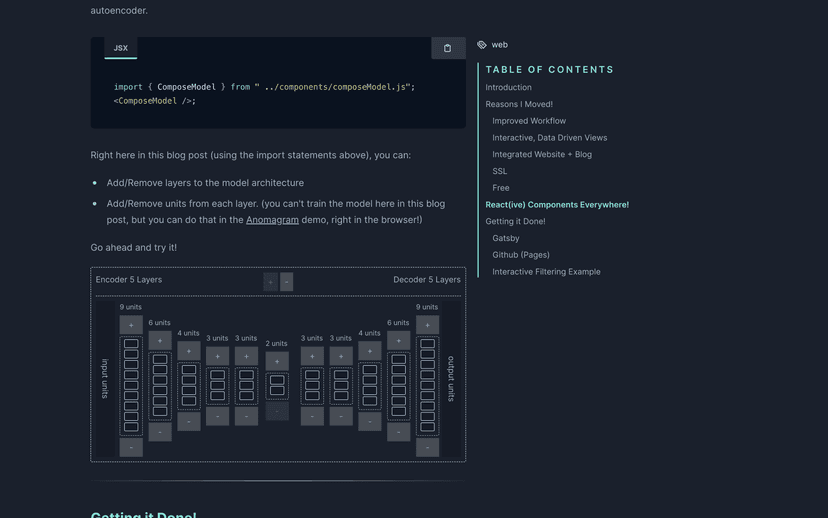This screenshot has height=518, width=828.
Task: Click the Improved Workflow contents link
Action: pyautogui.click(x=528, y=121)
